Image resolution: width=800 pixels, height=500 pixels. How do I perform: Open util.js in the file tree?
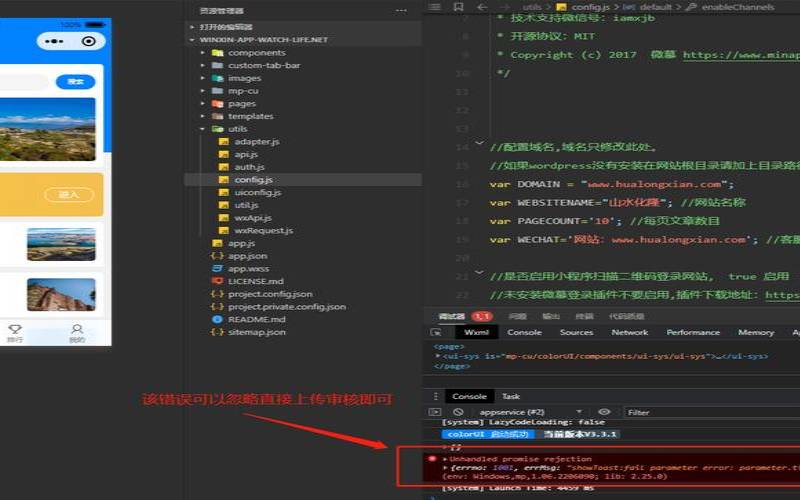click(x=246, y=205)
